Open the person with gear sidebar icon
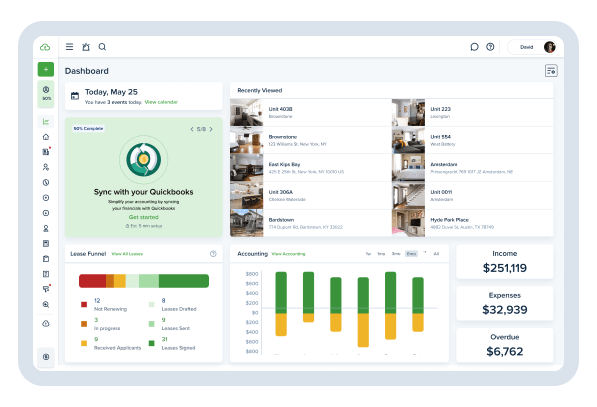597x407 pixels. [x=46, y=167]
